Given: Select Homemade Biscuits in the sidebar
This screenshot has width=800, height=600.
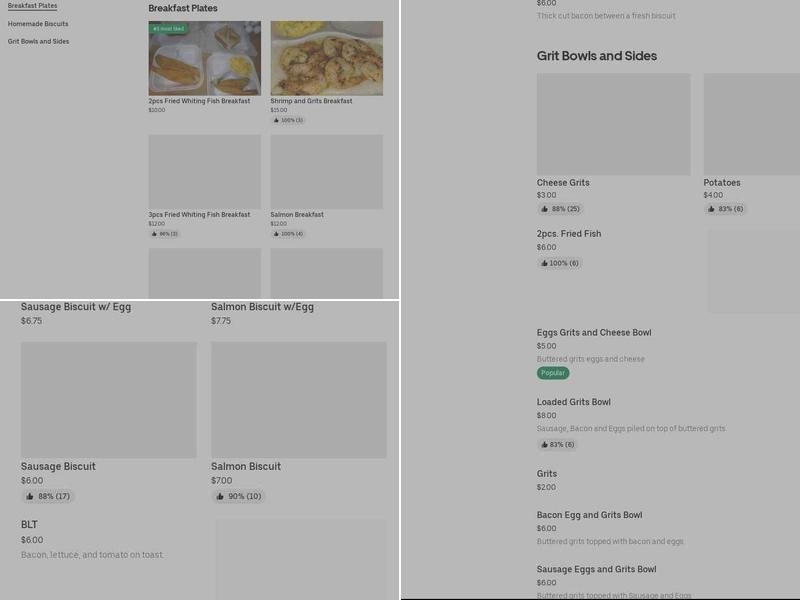Looking at the screenshot, I should coord(37,23).
